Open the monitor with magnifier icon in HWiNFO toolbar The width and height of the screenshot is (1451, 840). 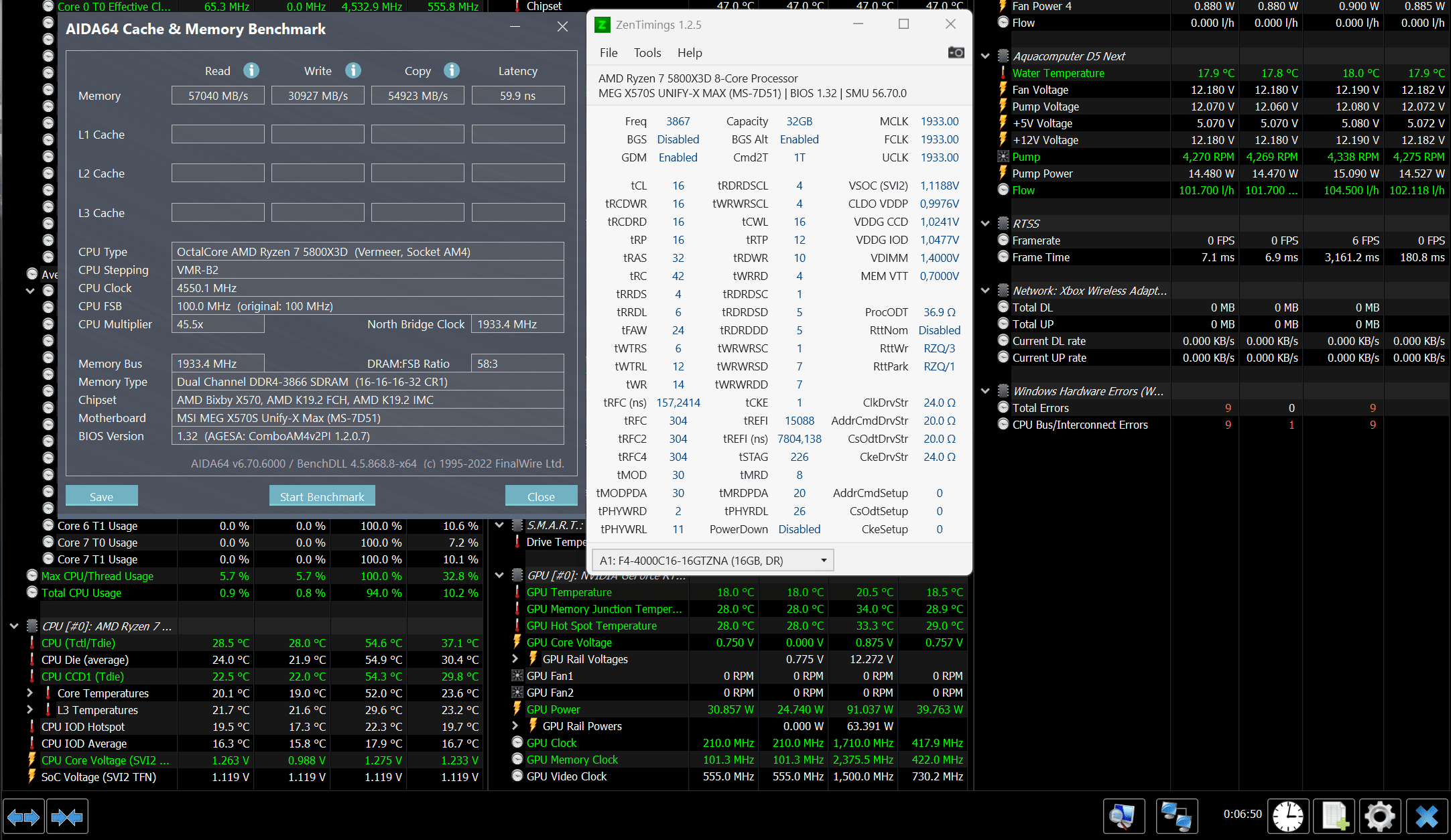click(x=1124, y=817)
